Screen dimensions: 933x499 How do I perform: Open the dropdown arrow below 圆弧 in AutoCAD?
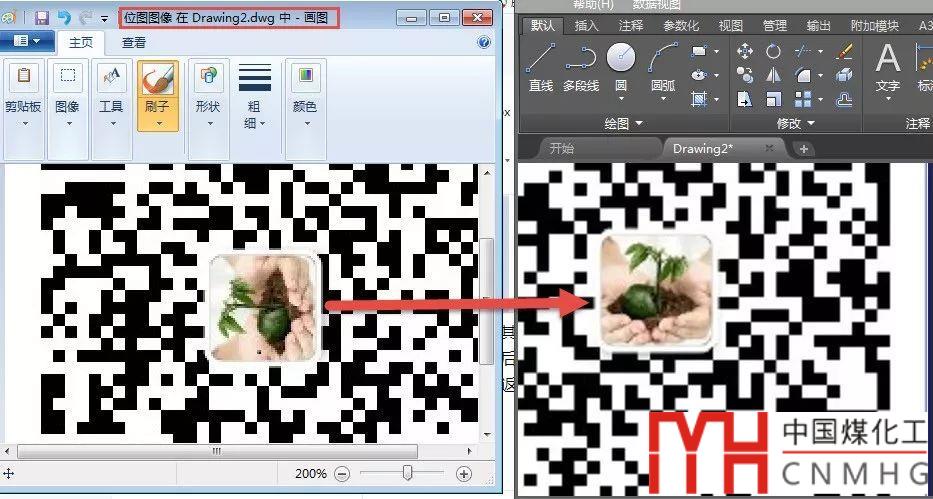point(663,98)
